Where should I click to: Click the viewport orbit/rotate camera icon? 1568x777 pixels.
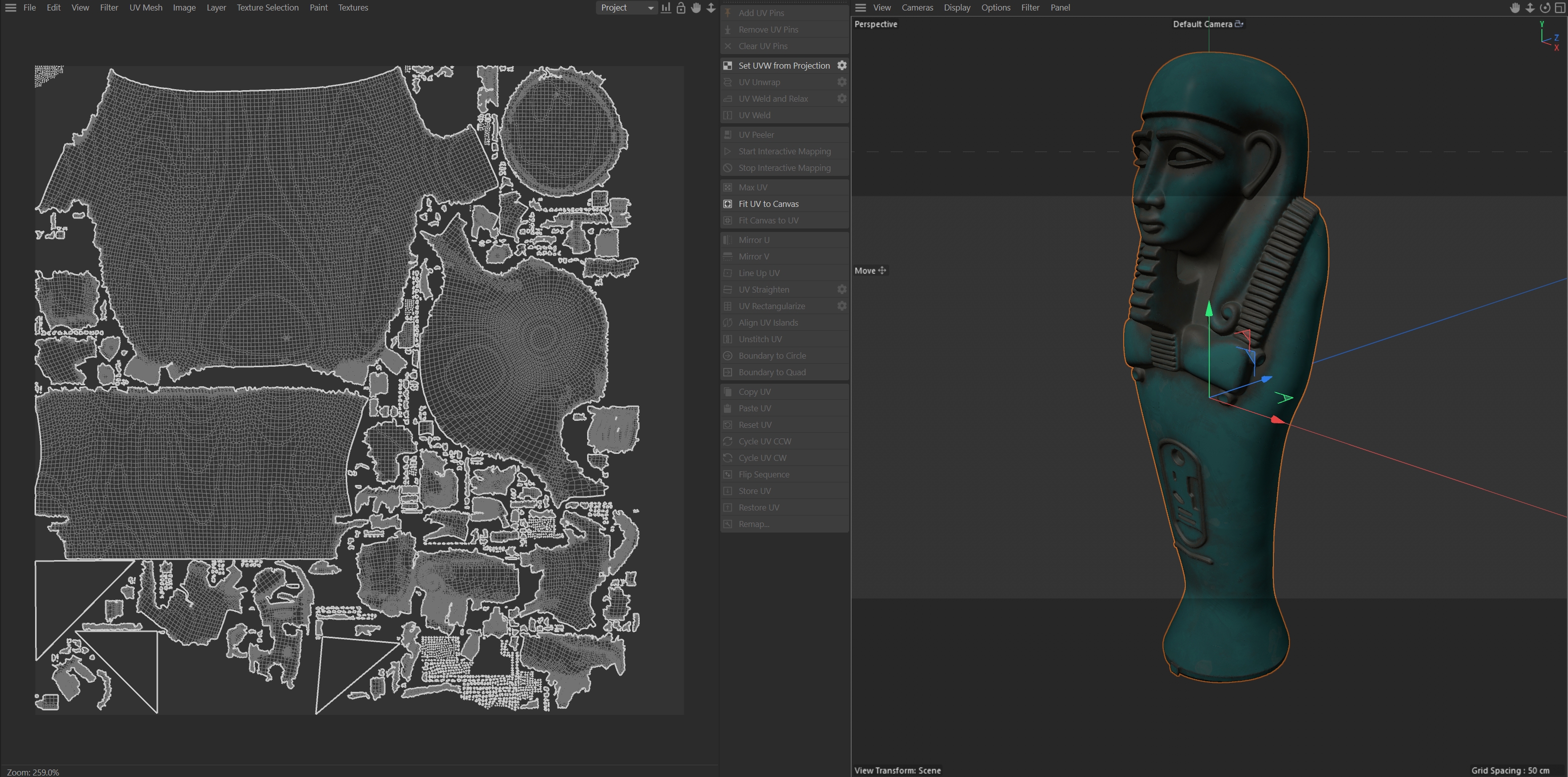[x=1545, y=8]
